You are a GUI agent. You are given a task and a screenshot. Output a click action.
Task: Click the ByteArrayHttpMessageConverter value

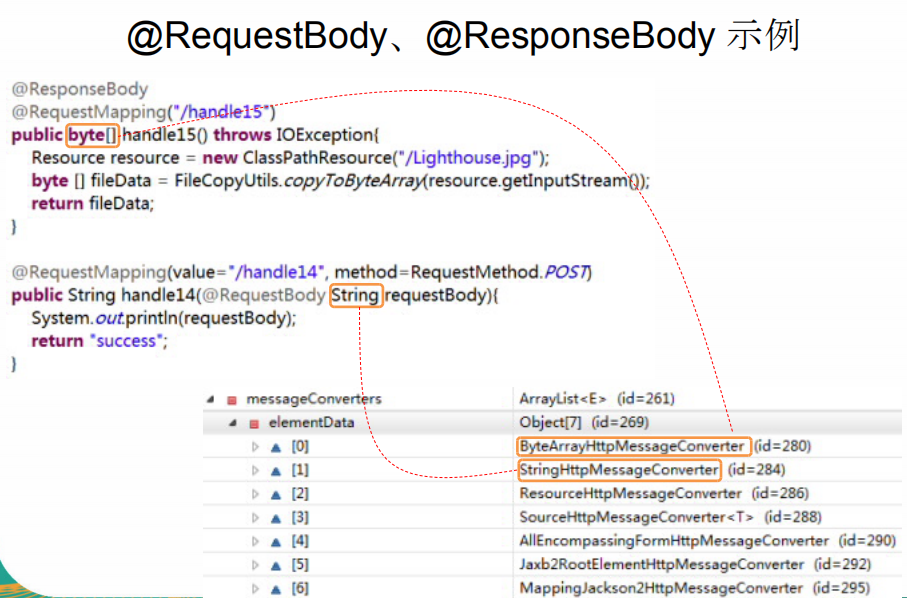[x=632, y=446]
